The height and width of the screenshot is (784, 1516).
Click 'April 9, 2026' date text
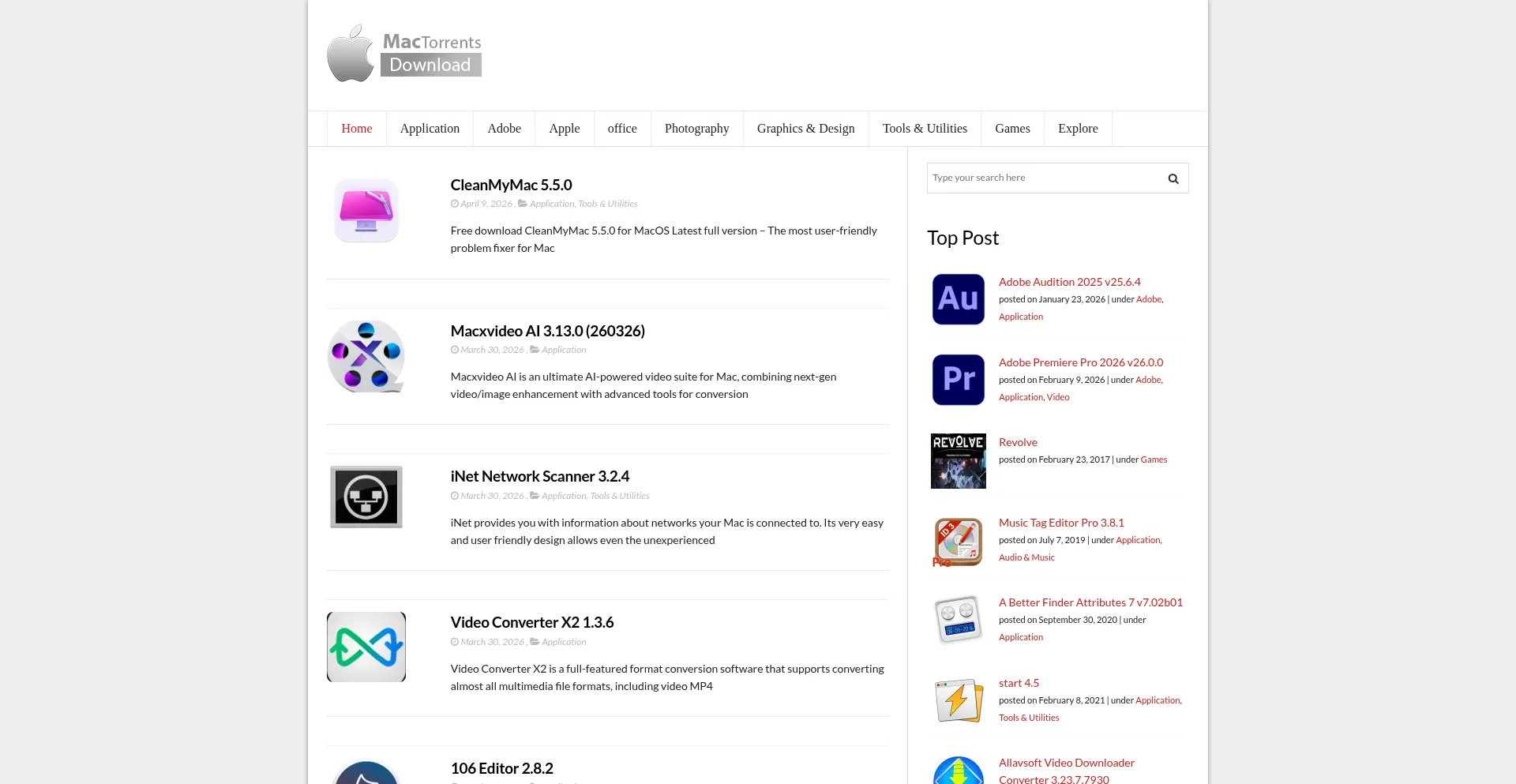486,204
